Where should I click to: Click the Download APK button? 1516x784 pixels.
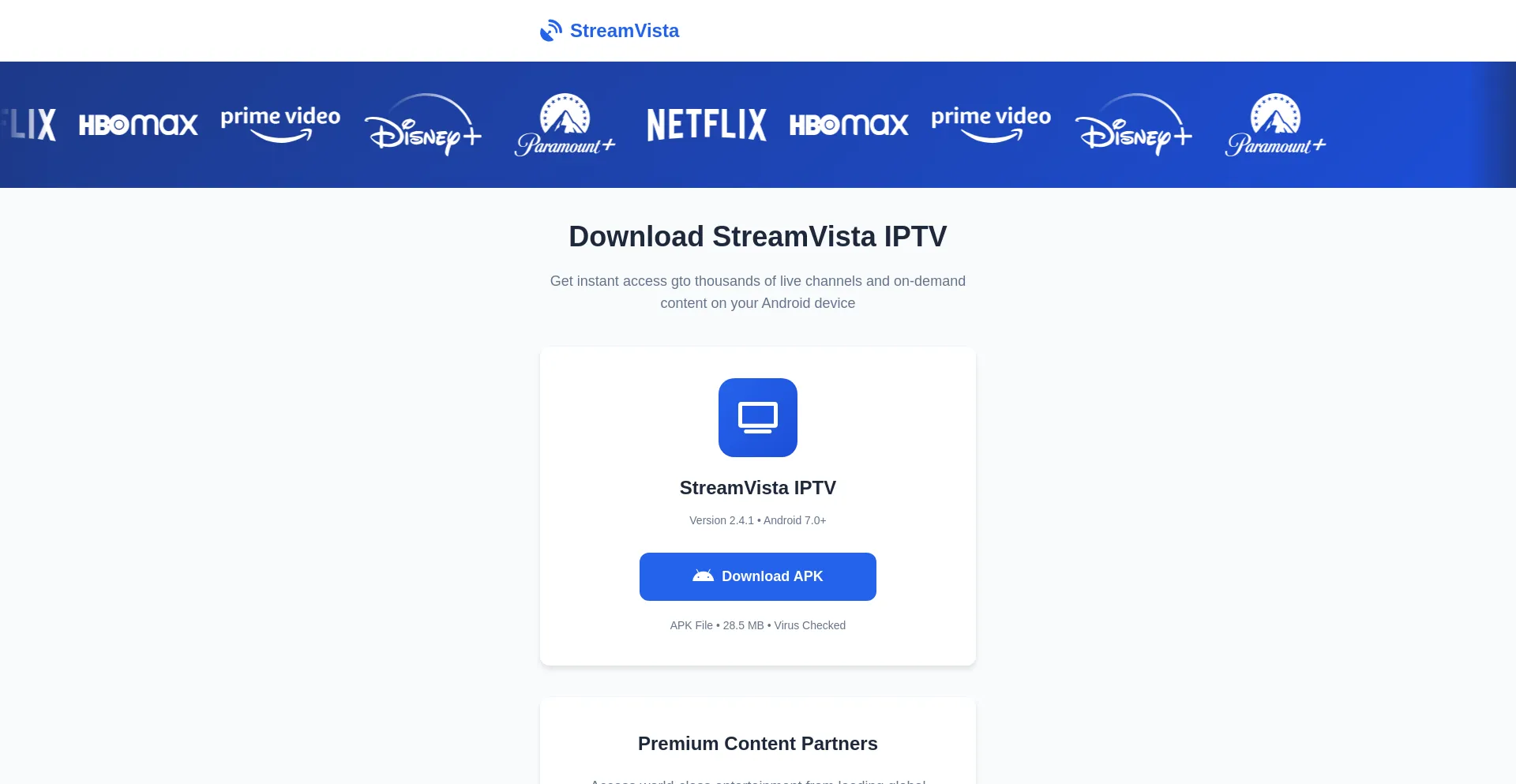(758, 576)
